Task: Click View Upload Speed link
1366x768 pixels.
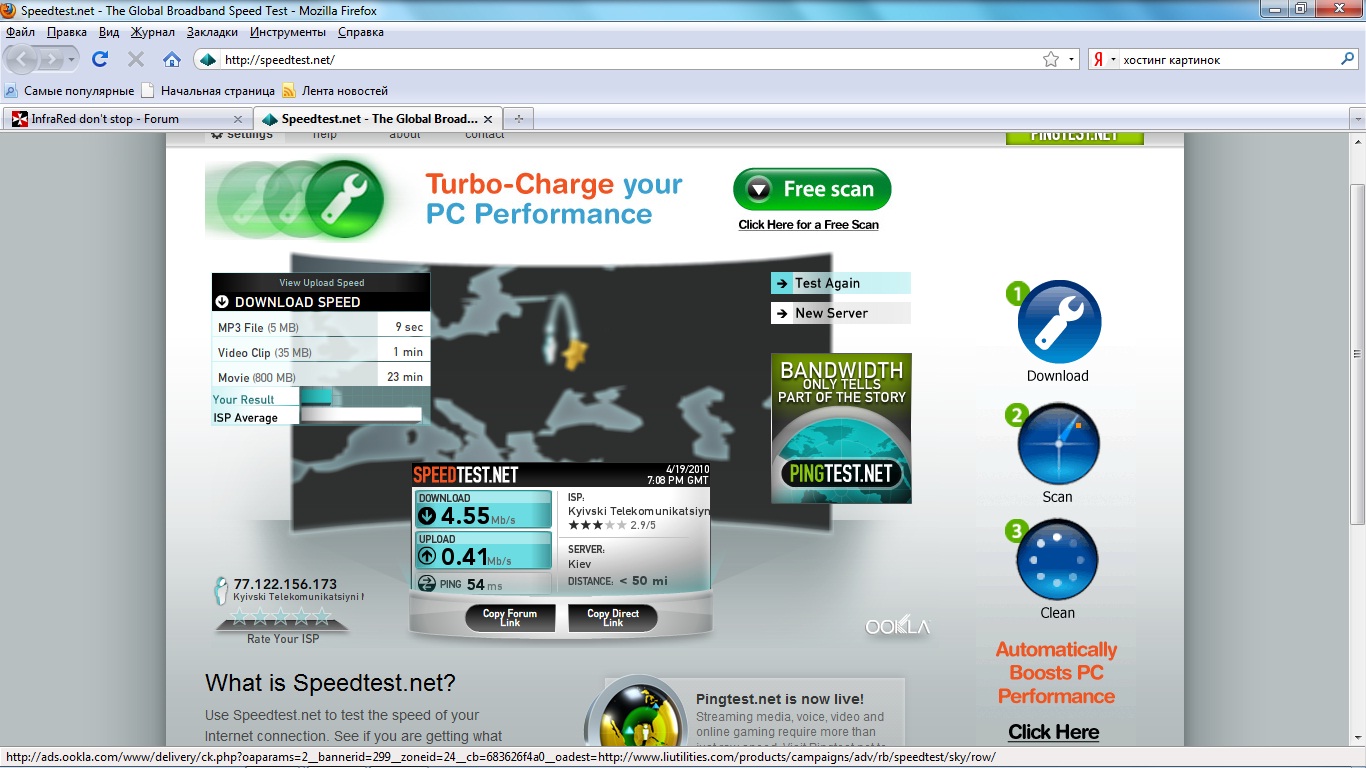Action: (x=321, y=283)
